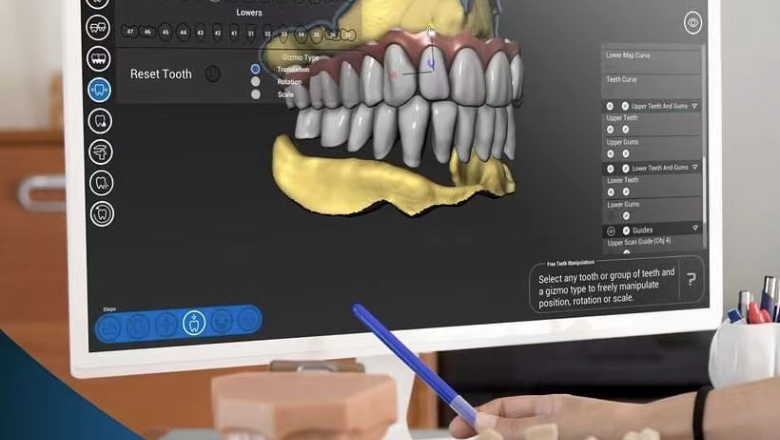
Task: Click the blue gizmo handle on upper tooth
Action: (x=431, y=64)
